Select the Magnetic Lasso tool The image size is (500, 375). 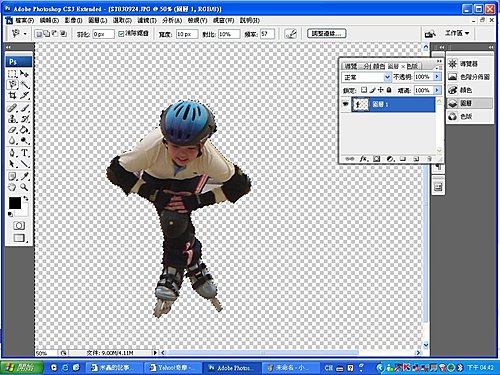pyautogui.click(x=12, y=85)
